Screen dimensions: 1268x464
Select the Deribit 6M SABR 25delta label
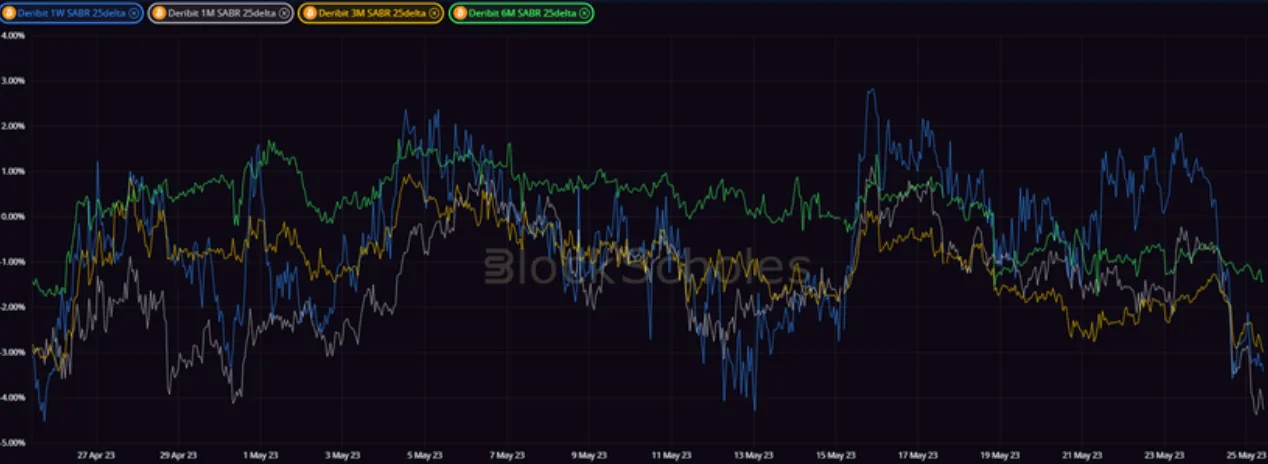click(x=522, y=13)
